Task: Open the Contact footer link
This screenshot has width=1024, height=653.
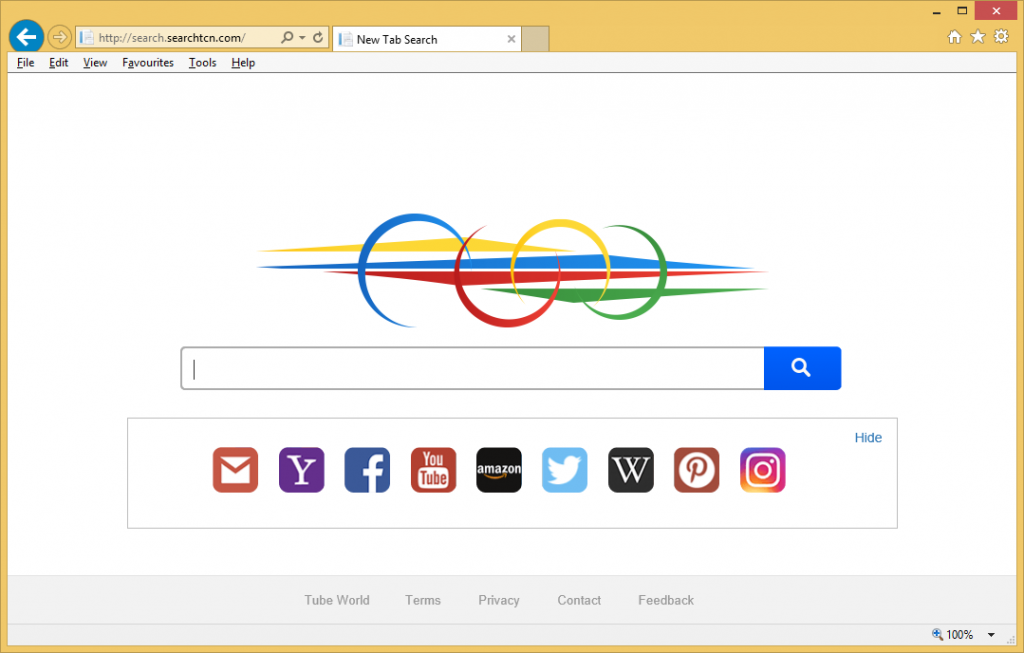Action: coord(579,600)
